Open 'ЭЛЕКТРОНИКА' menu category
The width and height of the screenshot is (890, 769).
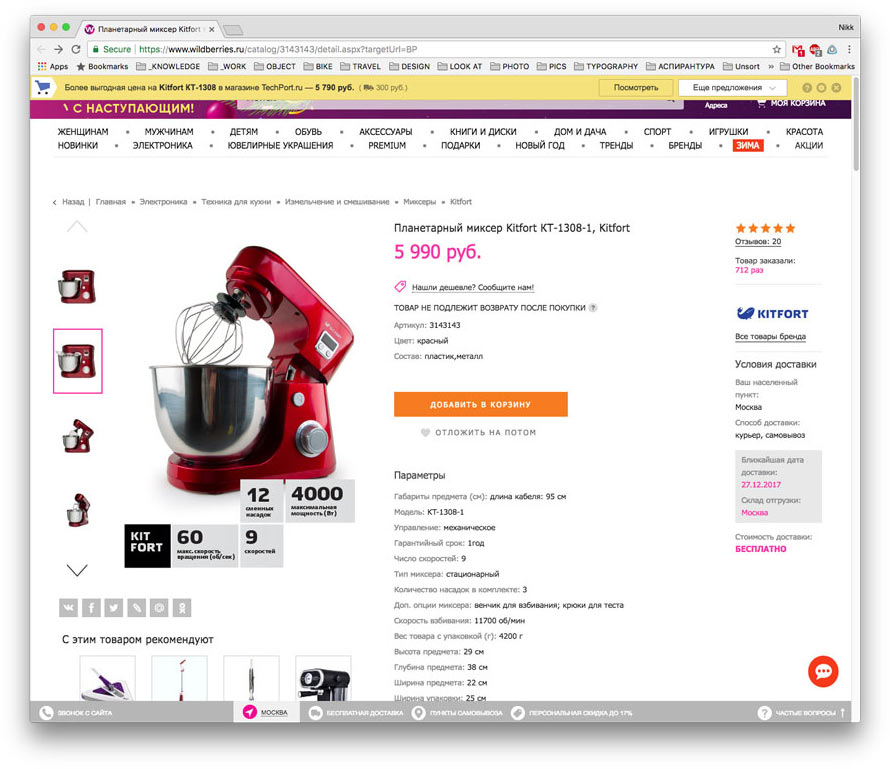pos(162,145)
